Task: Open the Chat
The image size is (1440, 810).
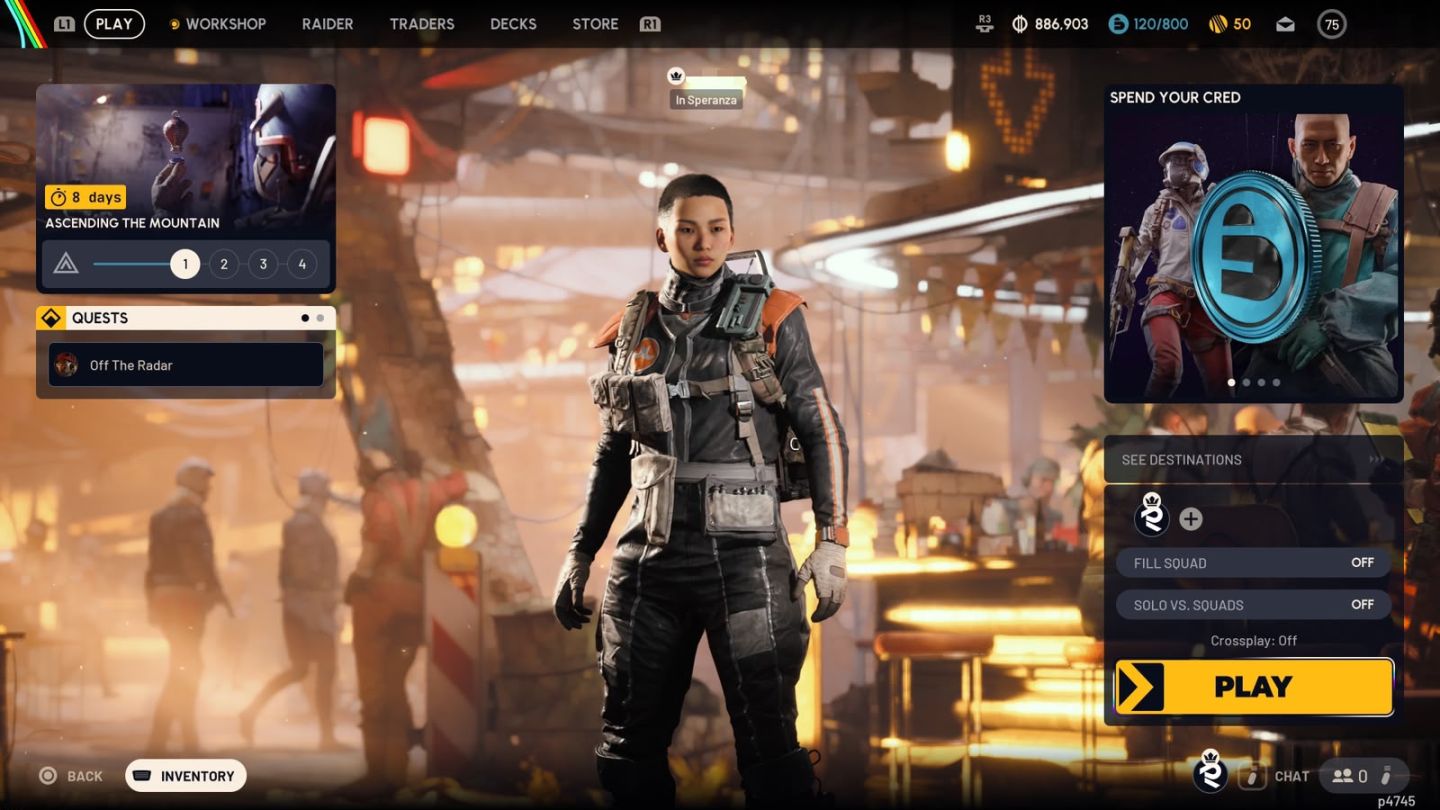Action: [1292, 776]
